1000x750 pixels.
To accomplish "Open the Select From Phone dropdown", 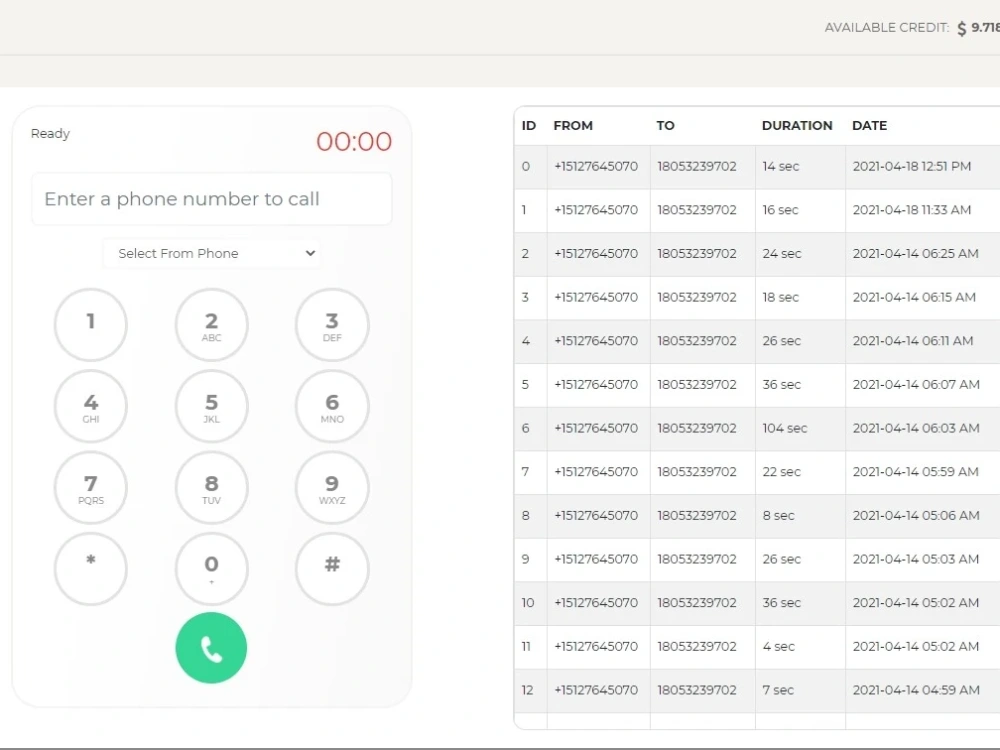I will click(211, 253).
